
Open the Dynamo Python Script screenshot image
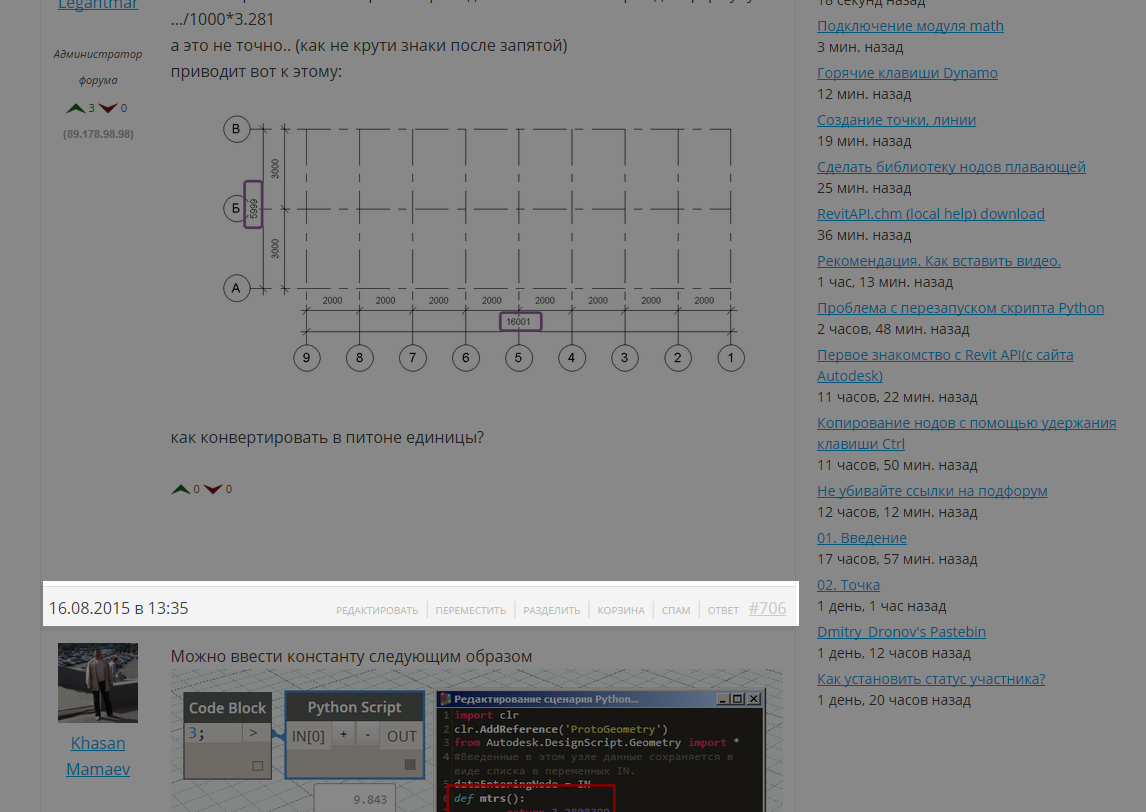(x=477, y=740)
